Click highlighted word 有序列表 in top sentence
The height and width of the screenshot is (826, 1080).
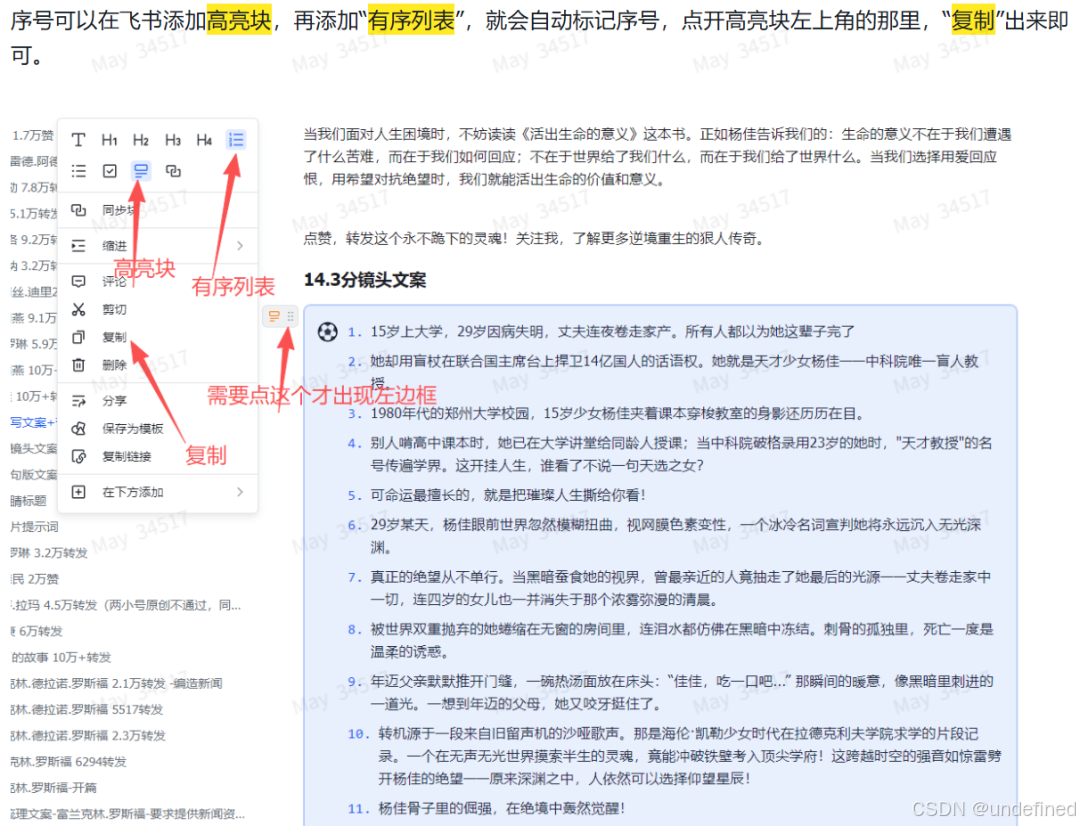(411, 21)
